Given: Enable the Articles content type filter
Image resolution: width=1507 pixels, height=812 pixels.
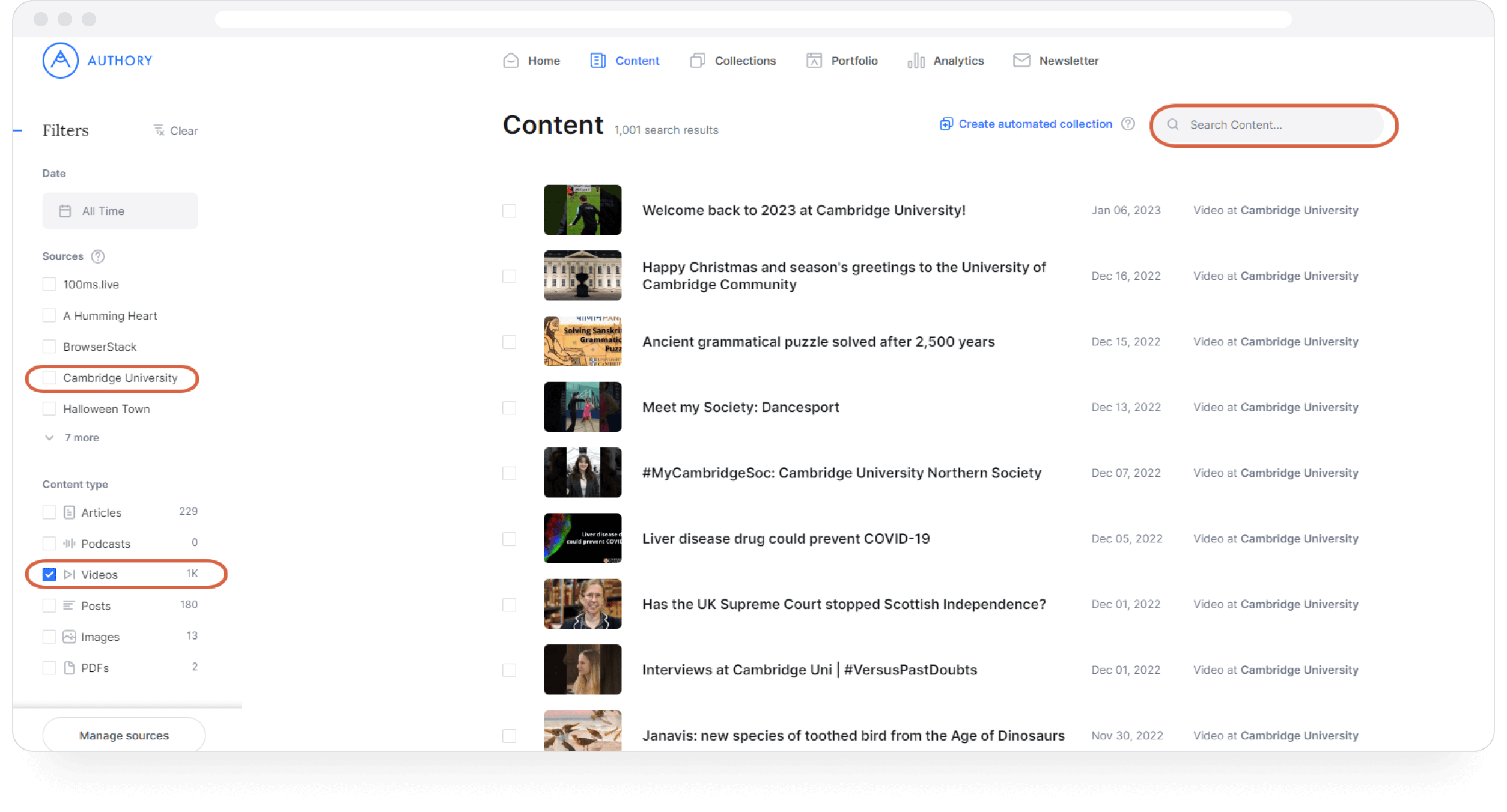Looking at the screenshot, I should point(49,512).
